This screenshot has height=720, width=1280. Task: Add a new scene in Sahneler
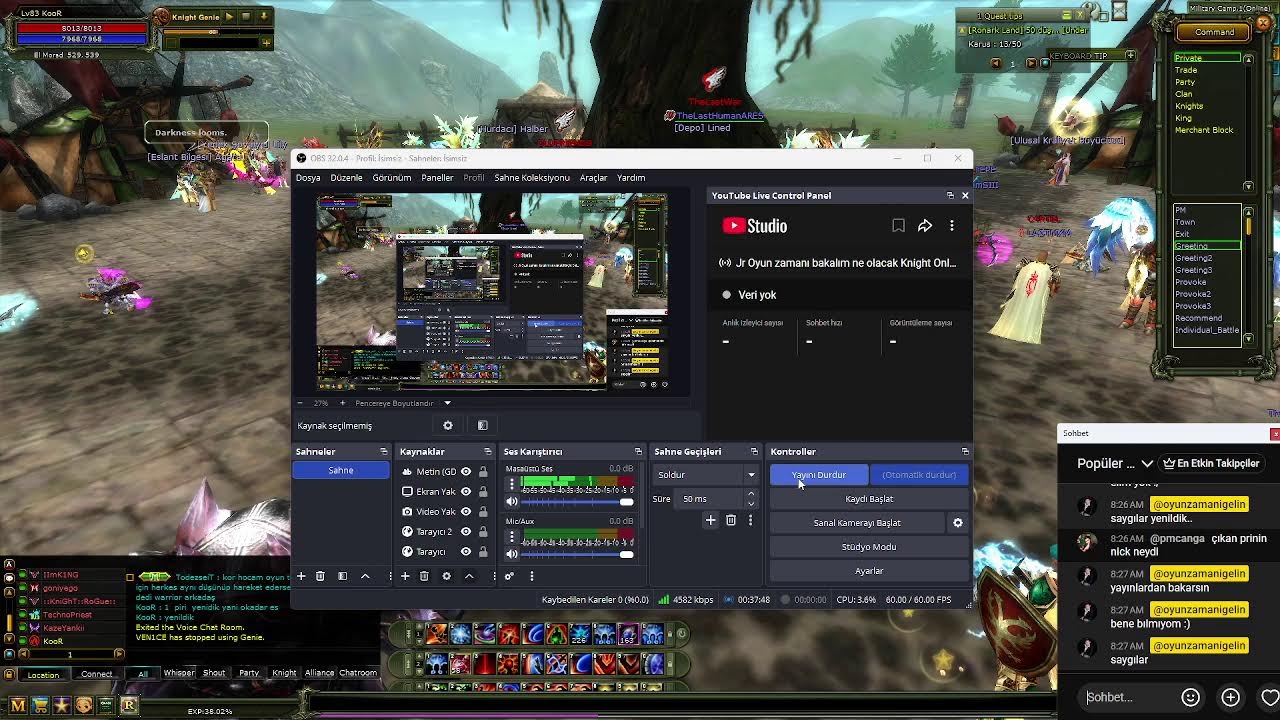tap(301, 576)
